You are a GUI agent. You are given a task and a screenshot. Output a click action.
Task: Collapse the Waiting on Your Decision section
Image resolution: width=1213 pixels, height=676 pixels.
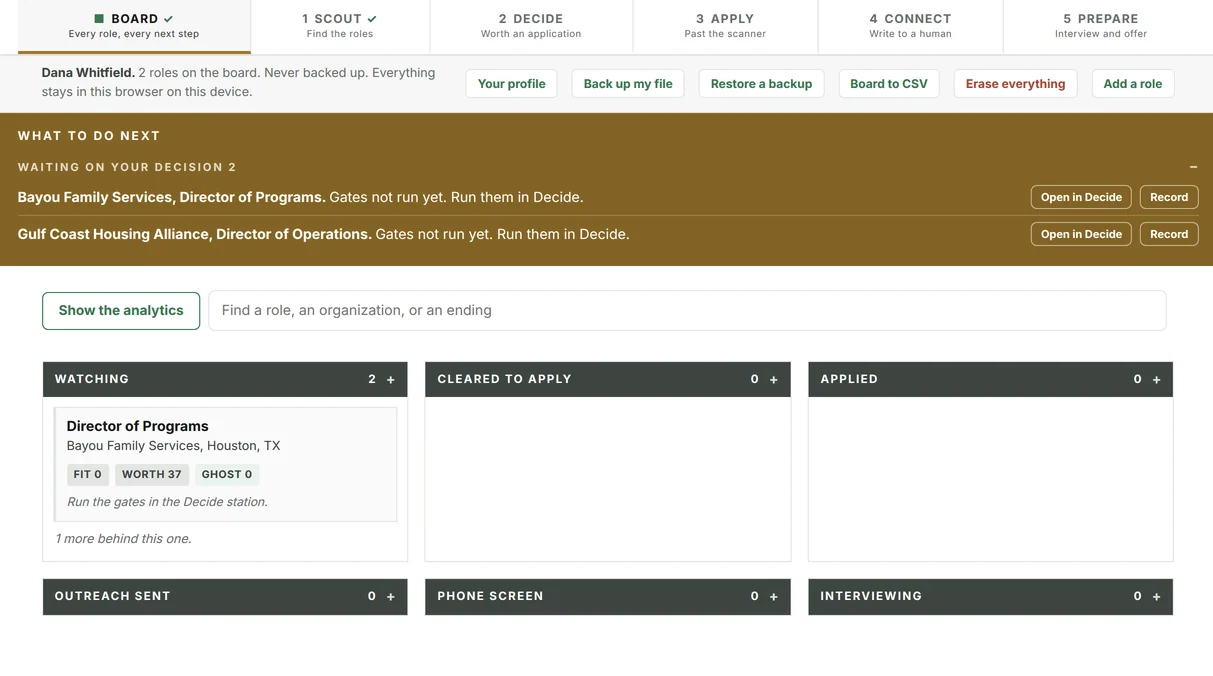pyautogui.click(x=1193, y=167)
